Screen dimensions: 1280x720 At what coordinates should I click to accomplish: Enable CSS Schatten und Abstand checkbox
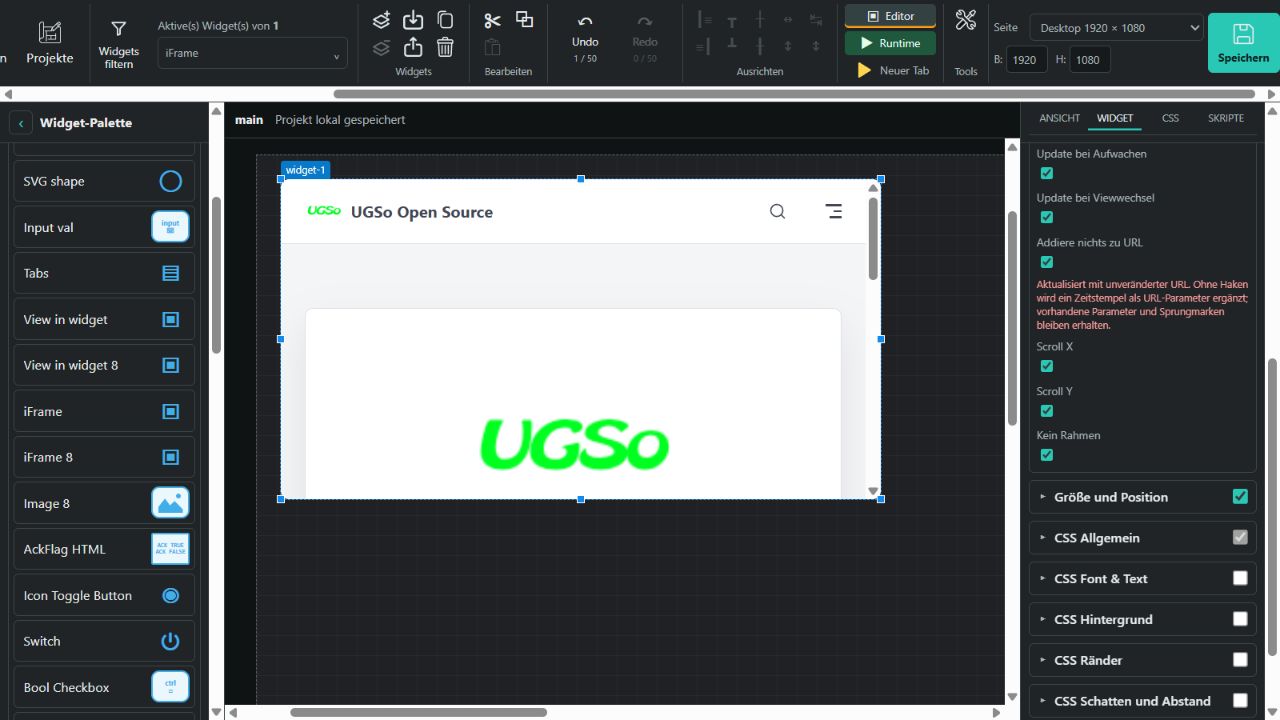click(1240, 701)
